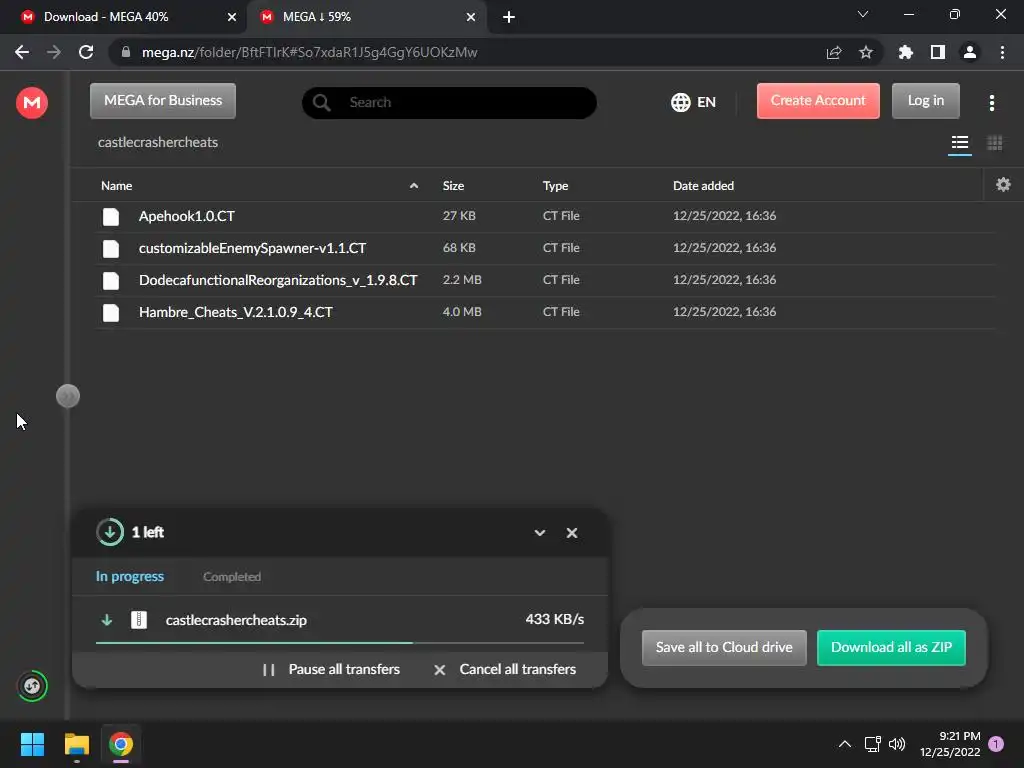Open Windows Start menu

[x=32, y=744]
